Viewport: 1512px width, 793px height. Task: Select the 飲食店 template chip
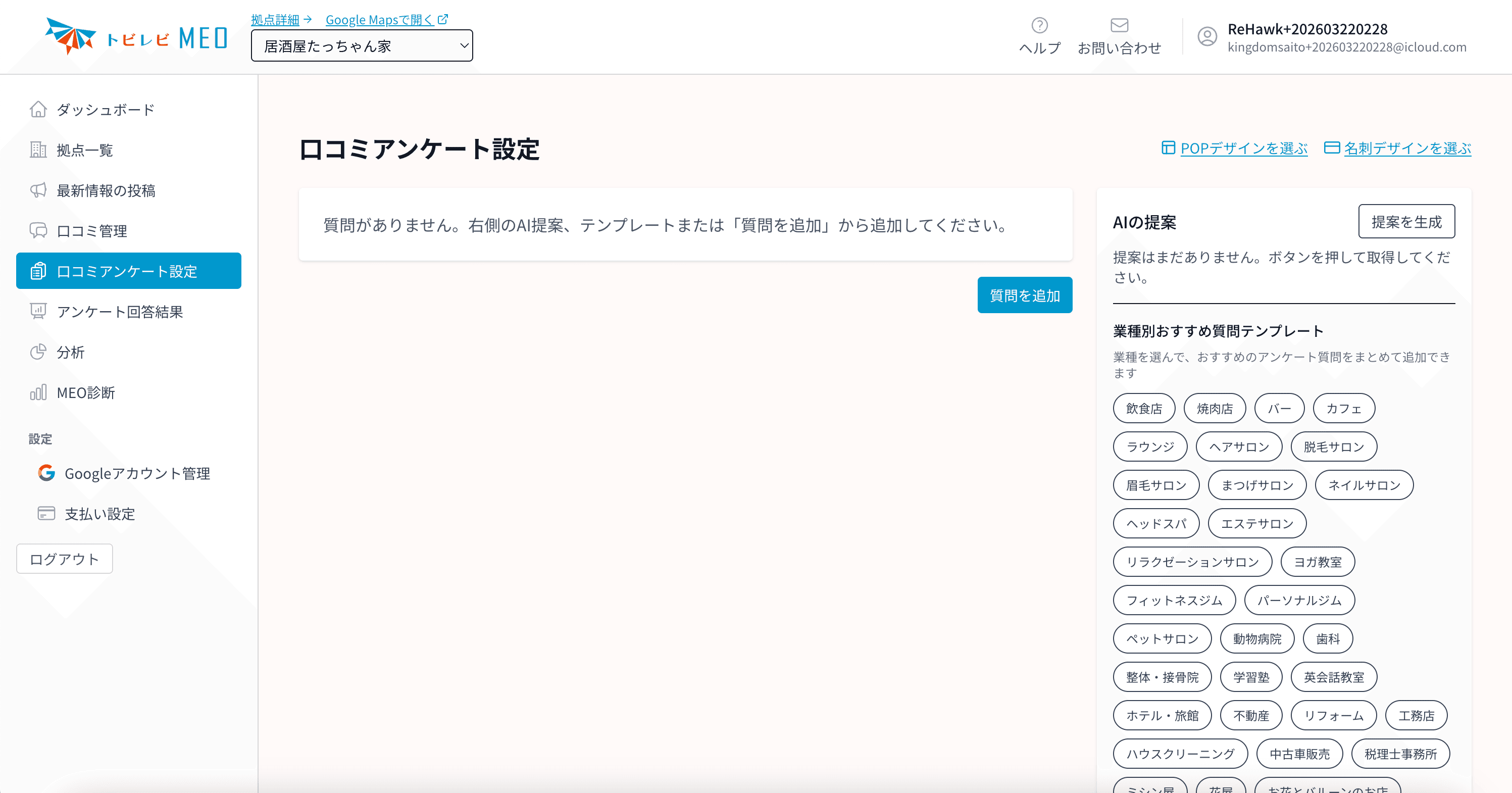point(1143,408)
